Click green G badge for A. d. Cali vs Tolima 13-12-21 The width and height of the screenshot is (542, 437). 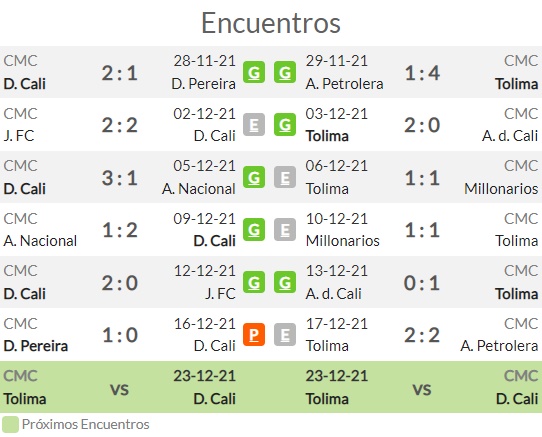[x=285, y=282]
